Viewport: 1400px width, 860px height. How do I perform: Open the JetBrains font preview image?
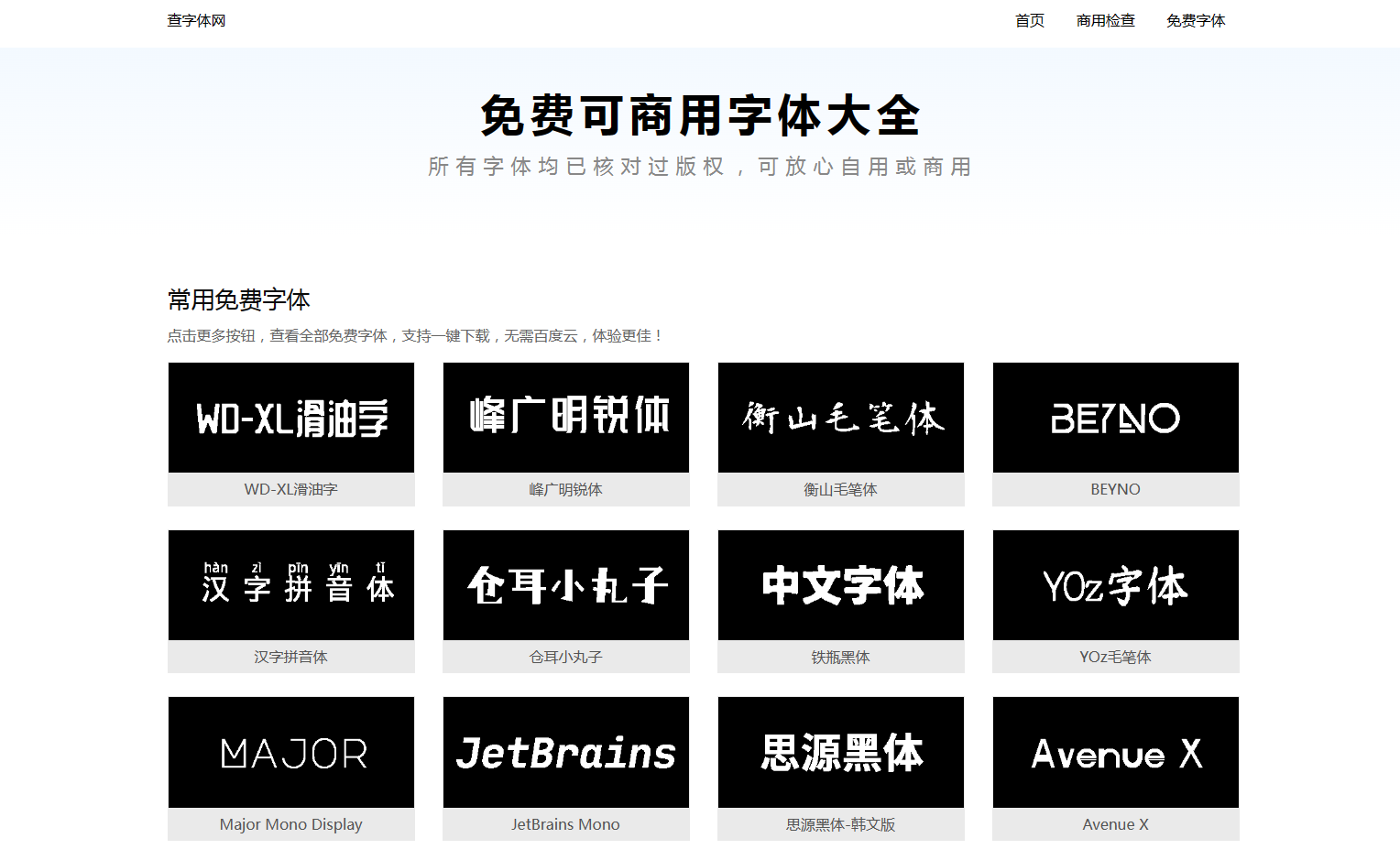click(x=566, y=753)
